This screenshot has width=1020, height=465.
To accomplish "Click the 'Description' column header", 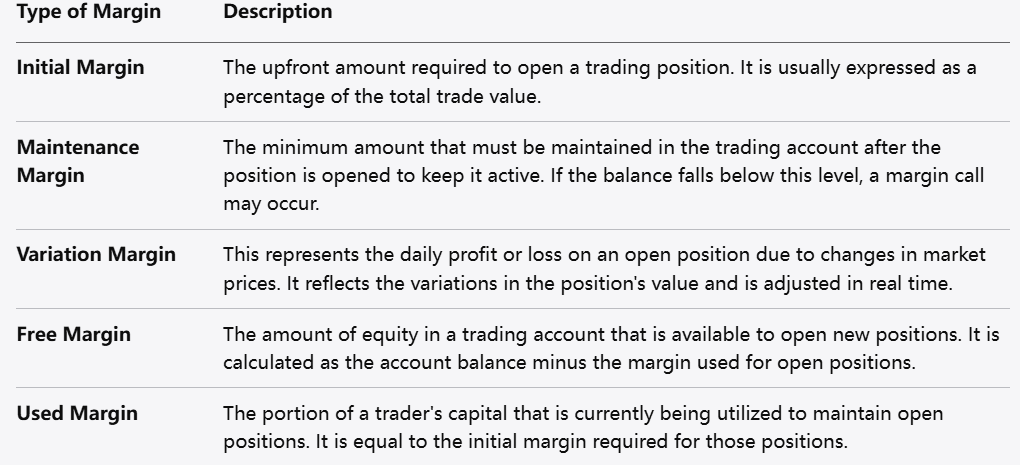I will [x=278, y=14].
